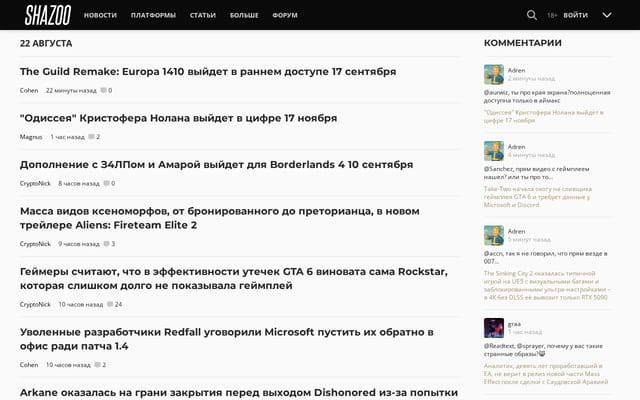This screenshot has width=640, height=400.
Task: Expand the header chevron dropdown
Action: (x=607, y=15)
